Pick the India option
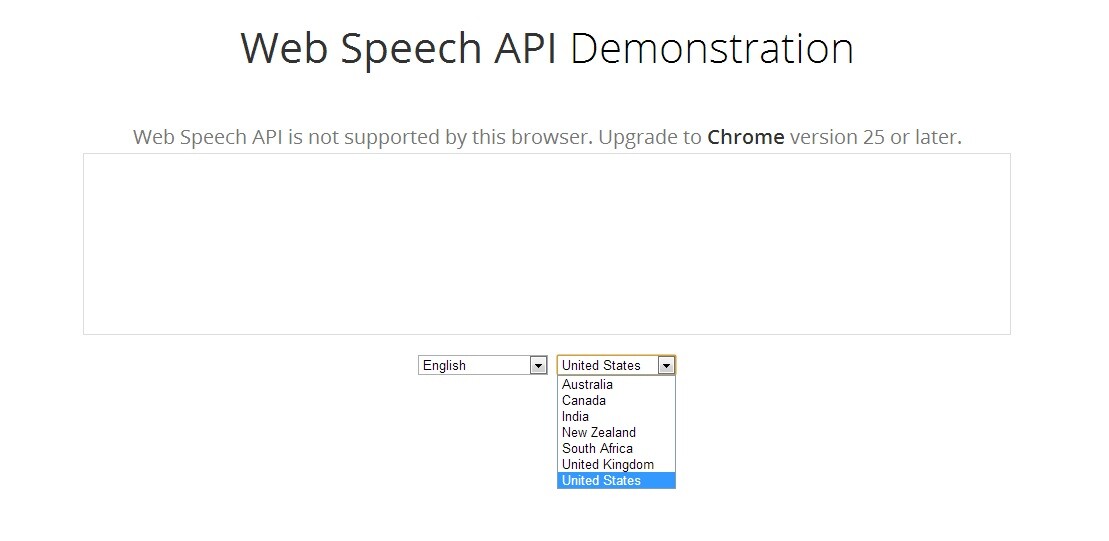Viewport: 1109px width, 541px height. coord(616,417)
